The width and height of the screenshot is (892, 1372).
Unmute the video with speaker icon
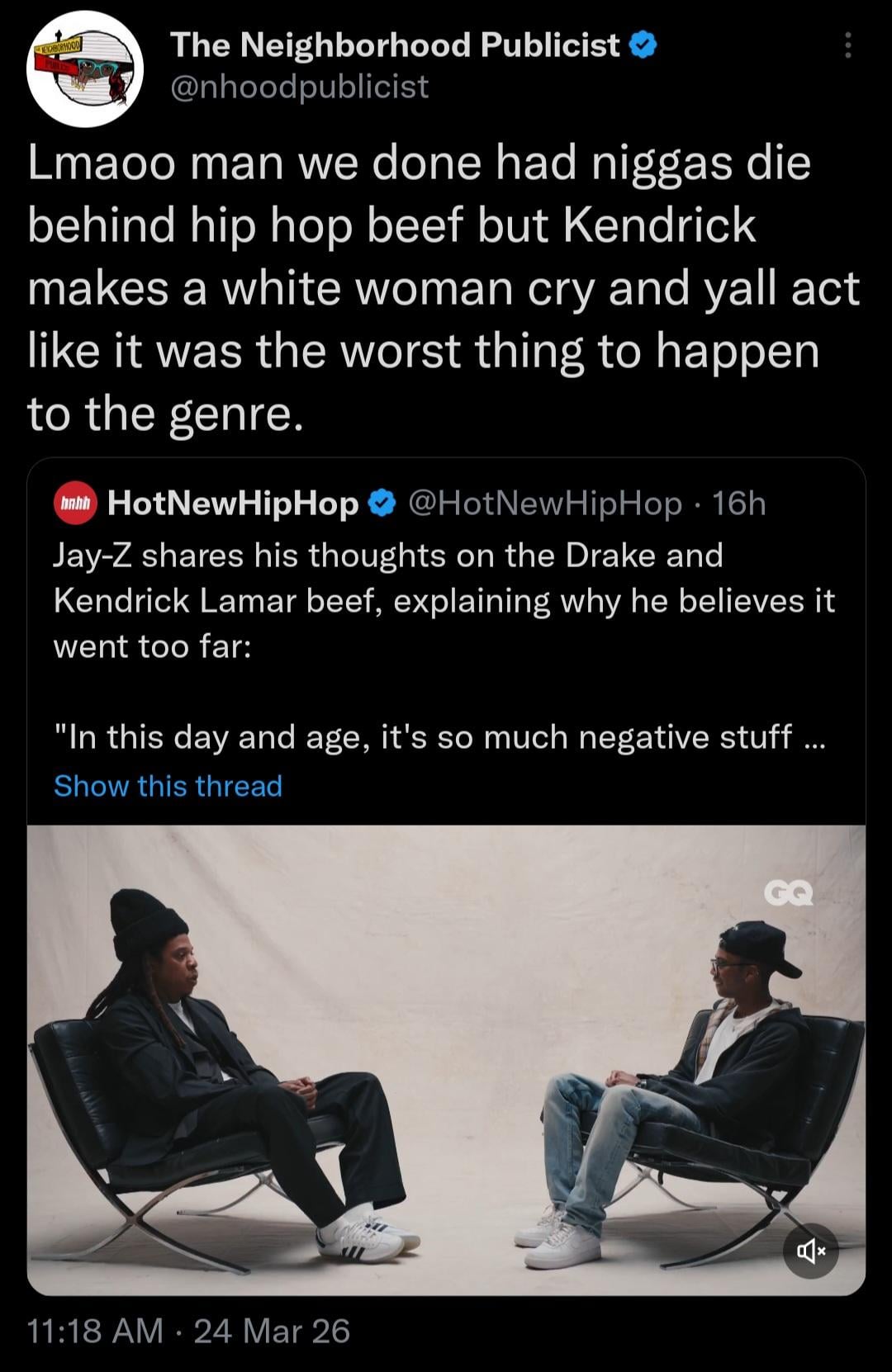click(x=810, y=1251)
